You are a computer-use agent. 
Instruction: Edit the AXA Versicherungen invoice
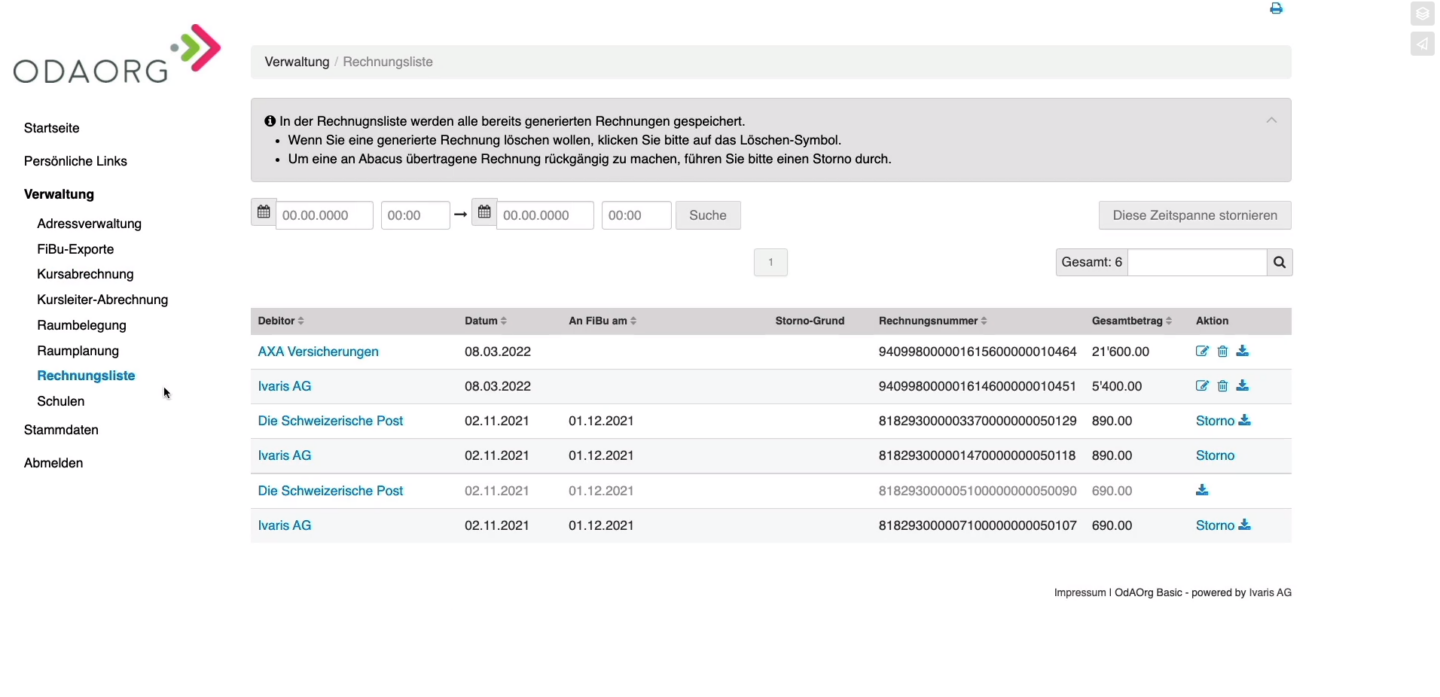point(1202,351)
